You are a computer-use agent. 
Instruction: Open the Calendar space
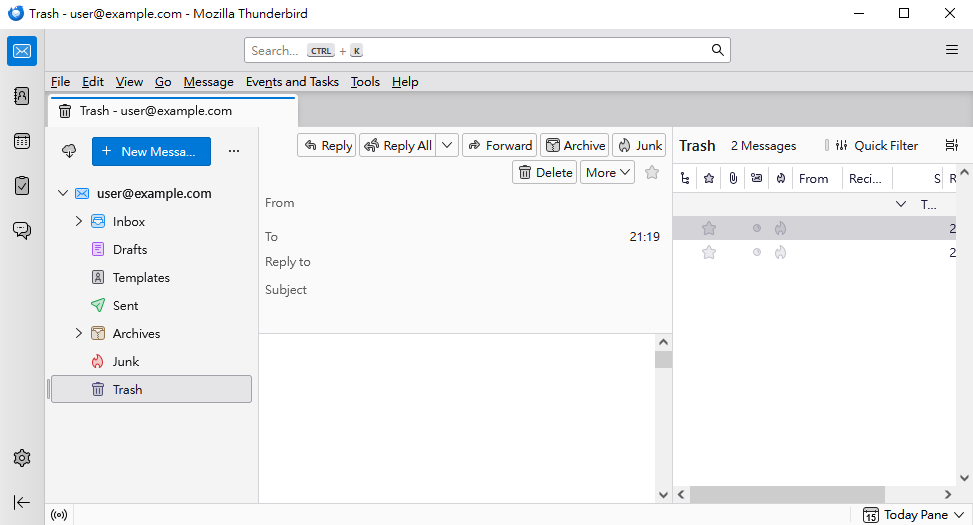(22, 141)
